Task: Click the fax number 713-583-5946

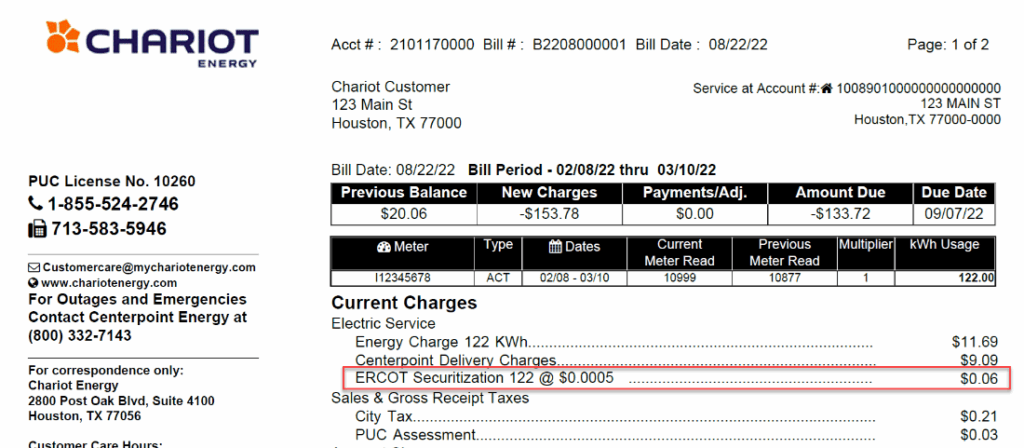Action: tap(109, 229)
